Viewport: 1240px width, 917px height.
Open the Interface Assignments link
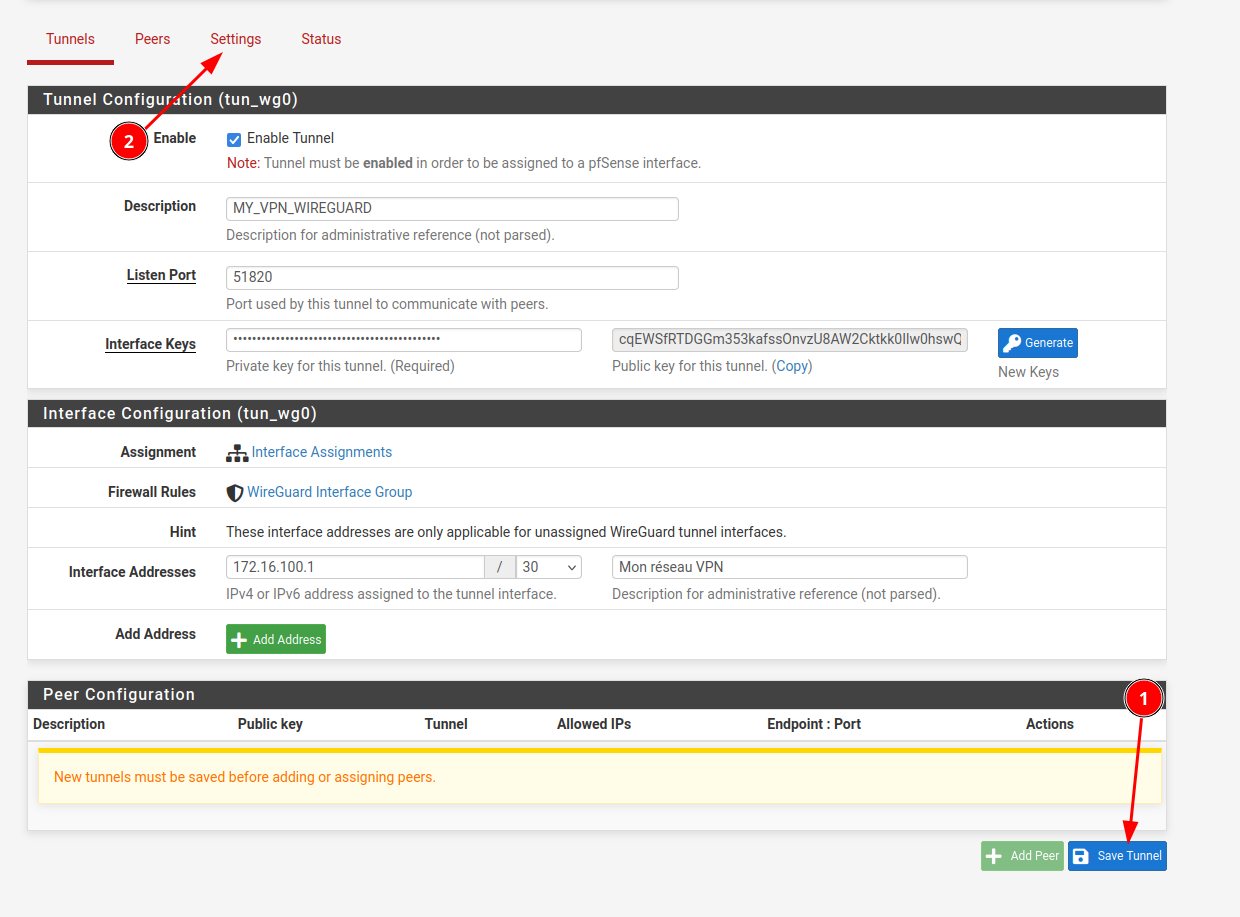pyautogui.click(x=321, y=452)
